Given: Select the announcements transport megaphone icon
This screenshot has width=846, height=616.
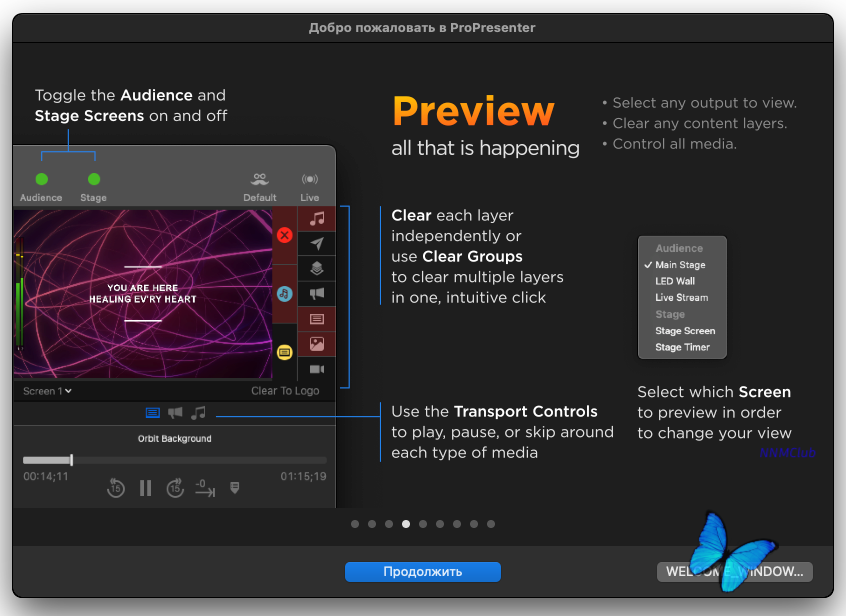Looking at the screenshot, I should coord(175,413).
